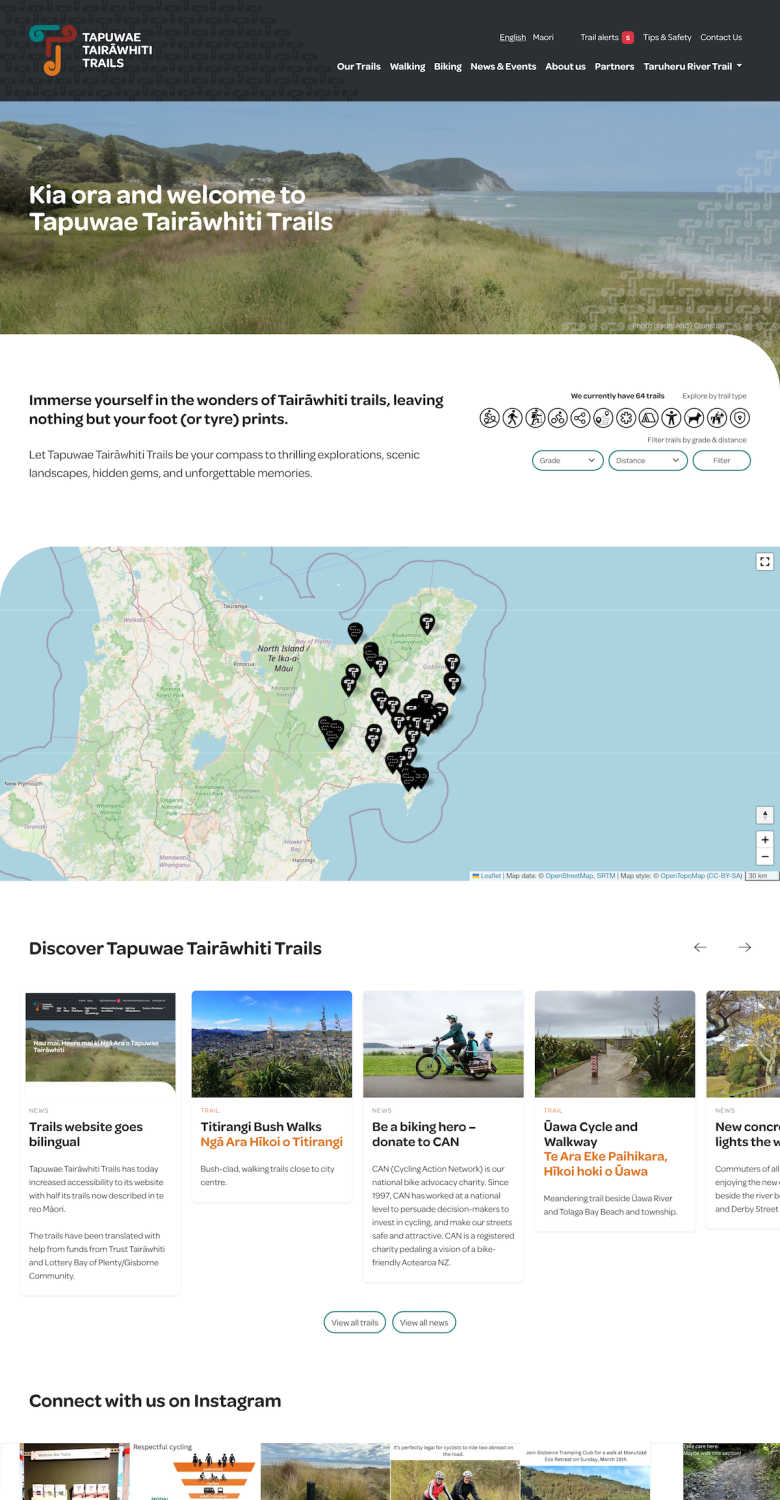
Task: Go to News & Events in navigation
Action: pos(503,67)
